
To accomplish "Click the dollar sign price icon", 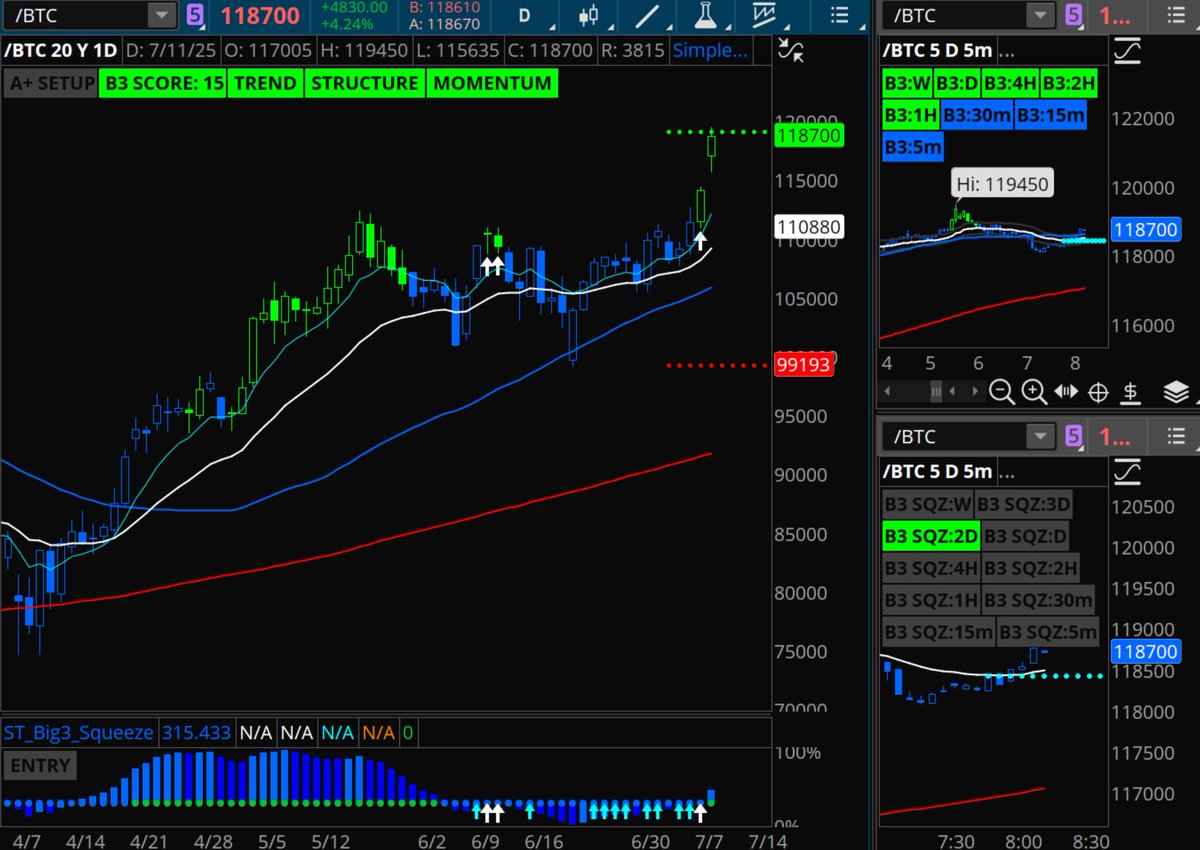I will [1130, 391].
